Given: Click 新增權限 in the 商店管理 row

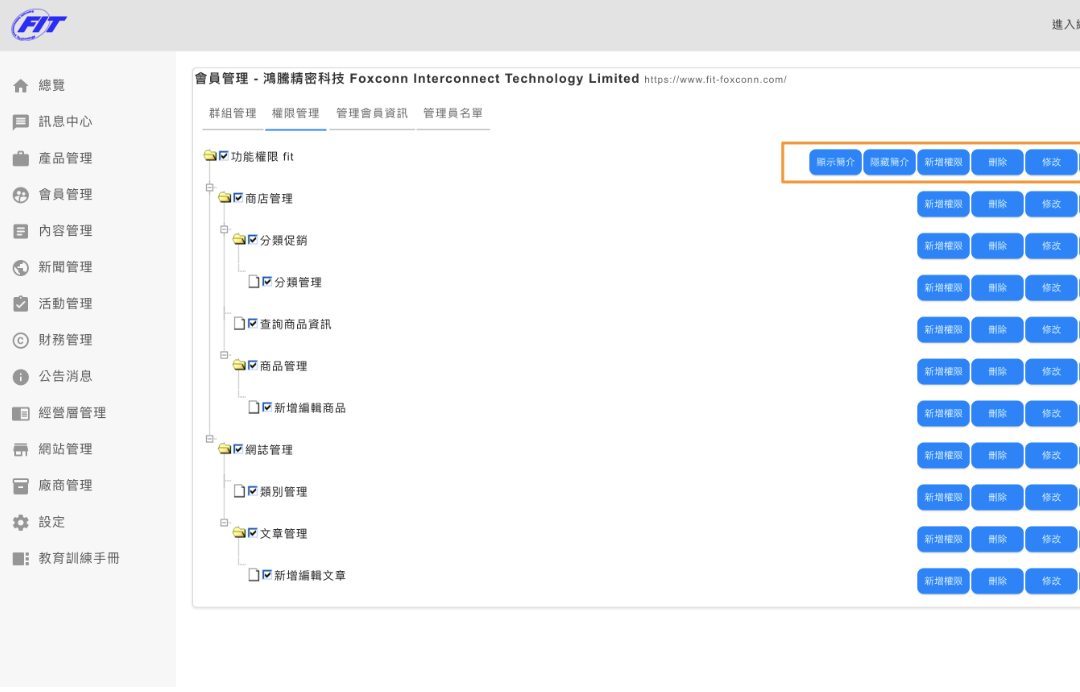Looking at the screenshot, I should pyautogui.click(x=944, y=205).
